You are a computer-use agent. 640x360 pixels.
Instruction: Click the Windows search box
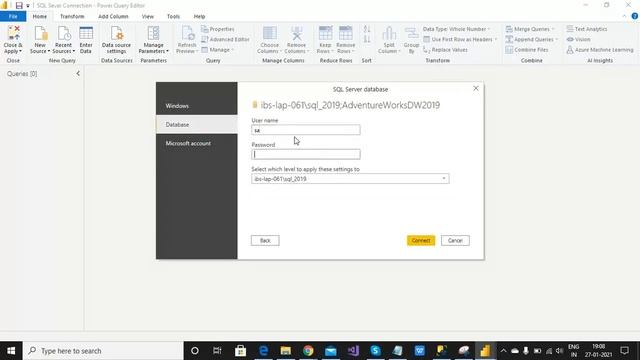click(x=103, y=351)
